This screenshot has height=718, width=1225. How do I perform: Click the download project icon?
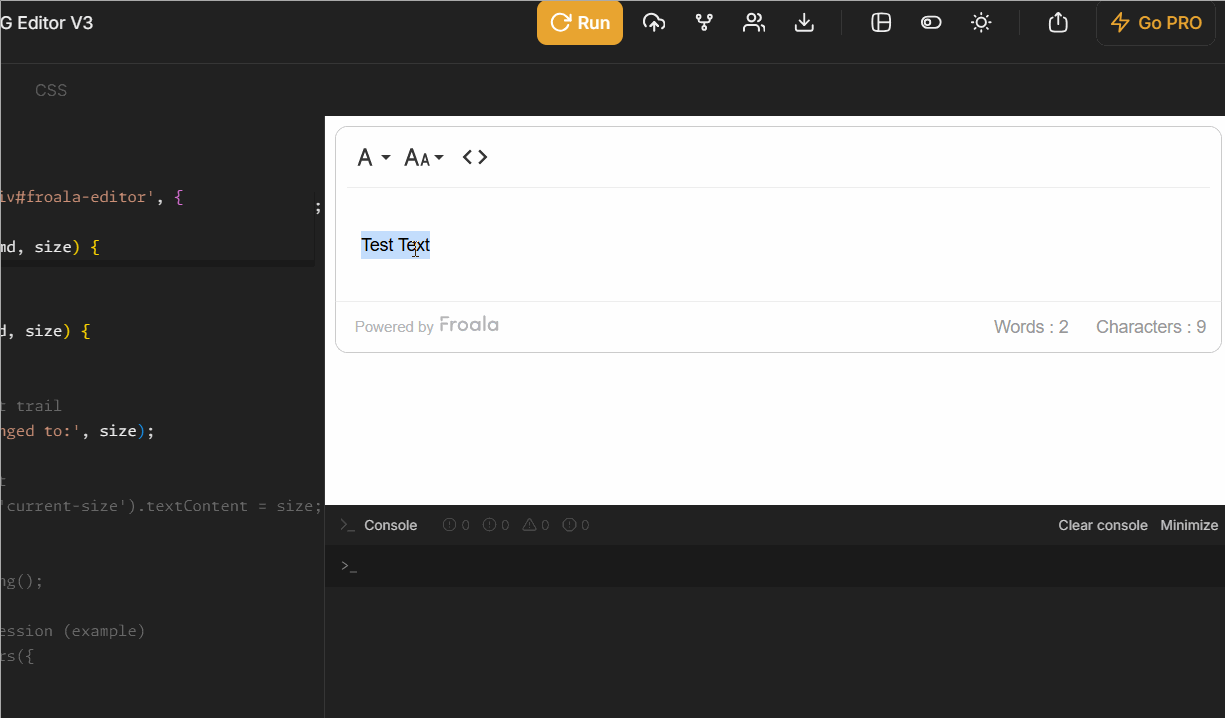click(x=804, y=22)
